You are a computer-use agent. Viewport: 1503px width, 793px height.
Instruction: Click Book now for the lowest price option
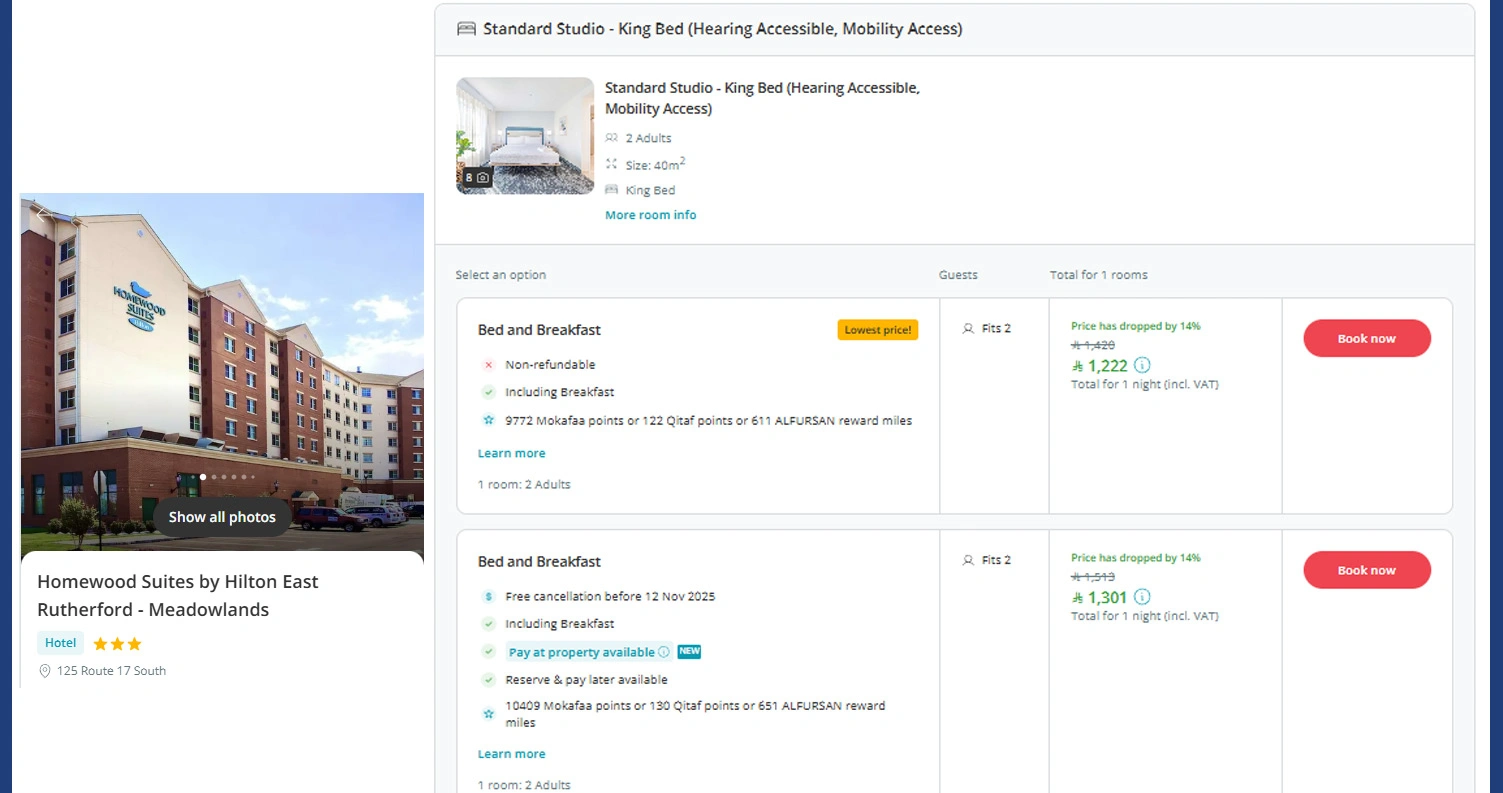tap(1366, 338)
